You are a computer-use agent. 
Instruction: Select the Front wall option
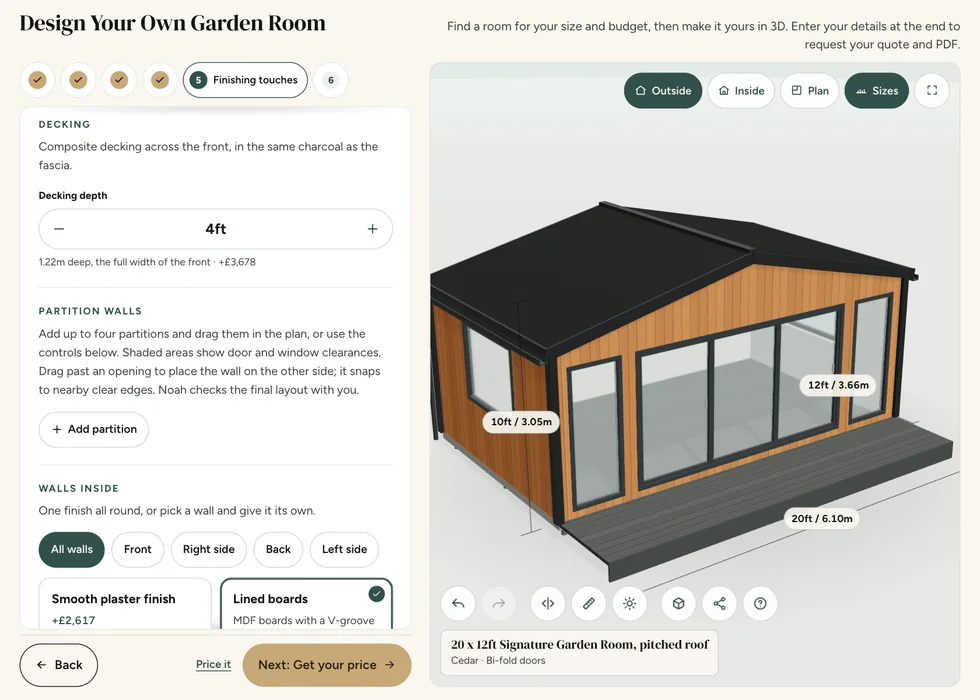(x=138, y=549)
